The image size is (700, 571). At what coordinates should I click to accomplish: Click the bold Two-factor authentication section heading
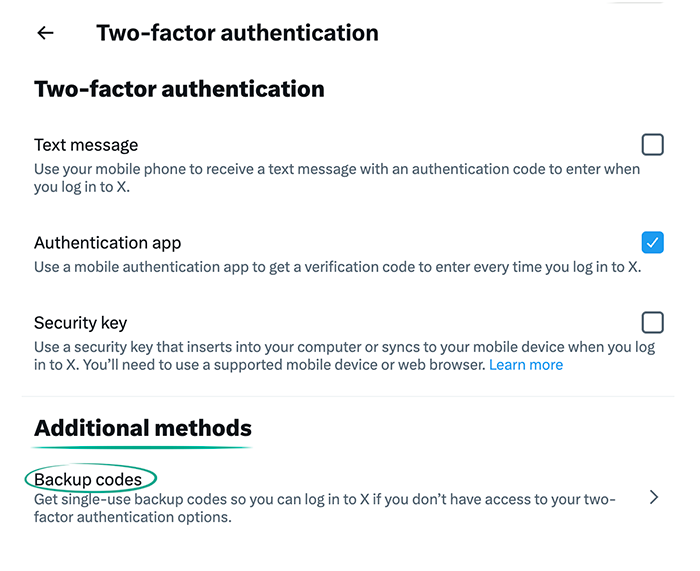click(179, 89)
